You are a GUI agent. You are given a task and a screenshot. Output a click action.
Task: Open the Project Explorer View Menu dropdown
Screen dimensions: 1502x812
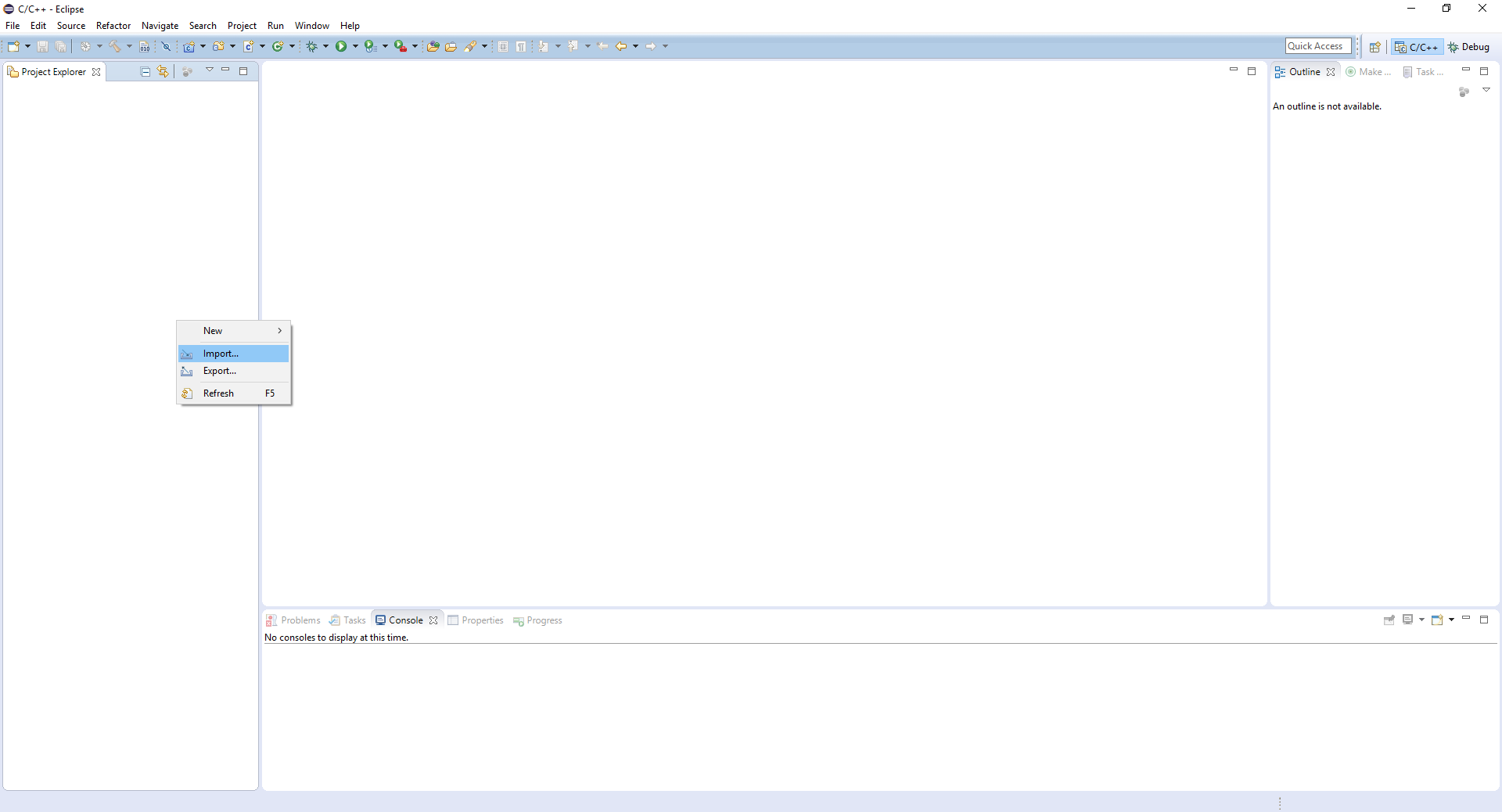[x=210, y=70]
